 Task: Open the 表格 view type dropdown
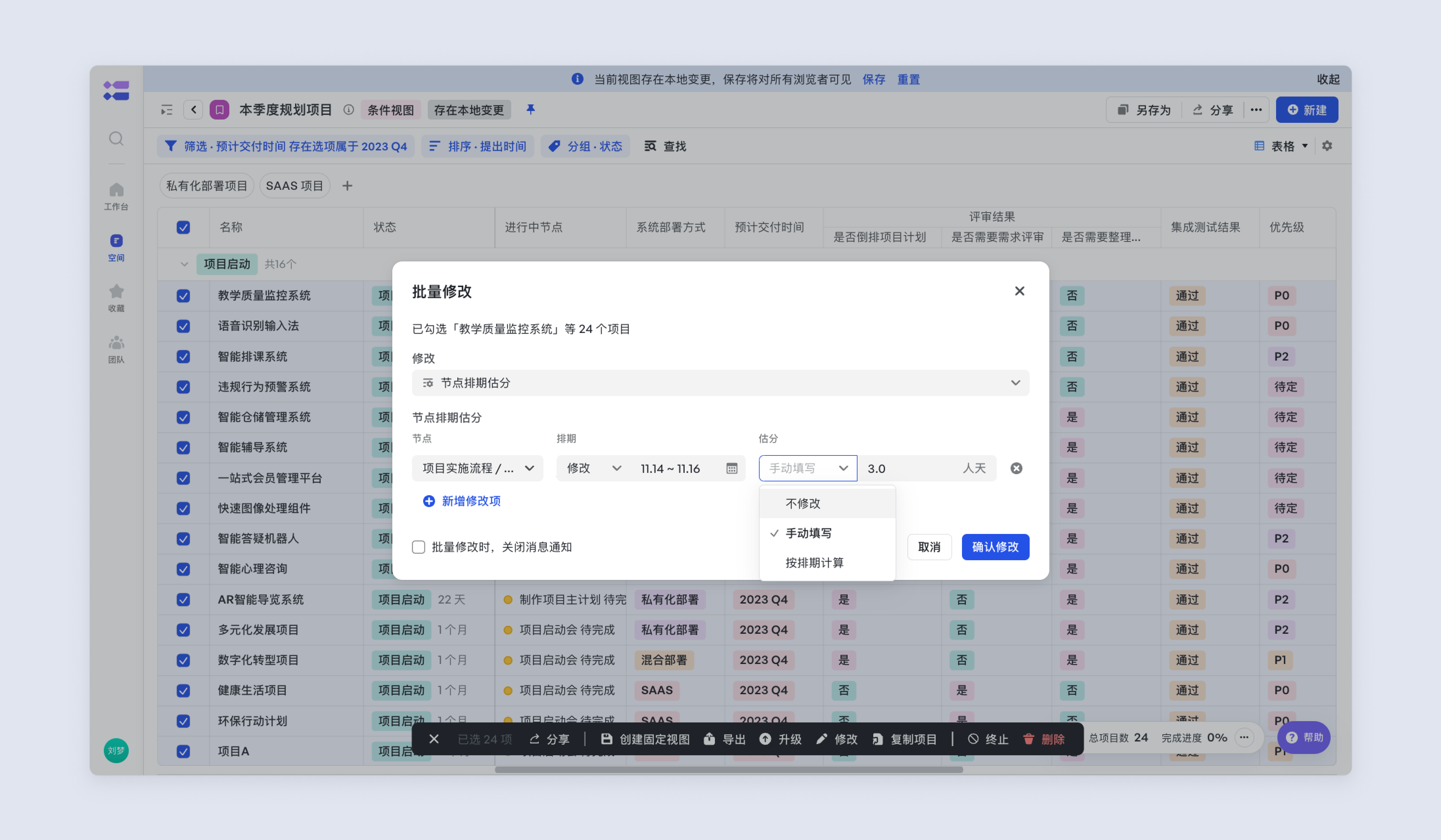[1281, 146]
